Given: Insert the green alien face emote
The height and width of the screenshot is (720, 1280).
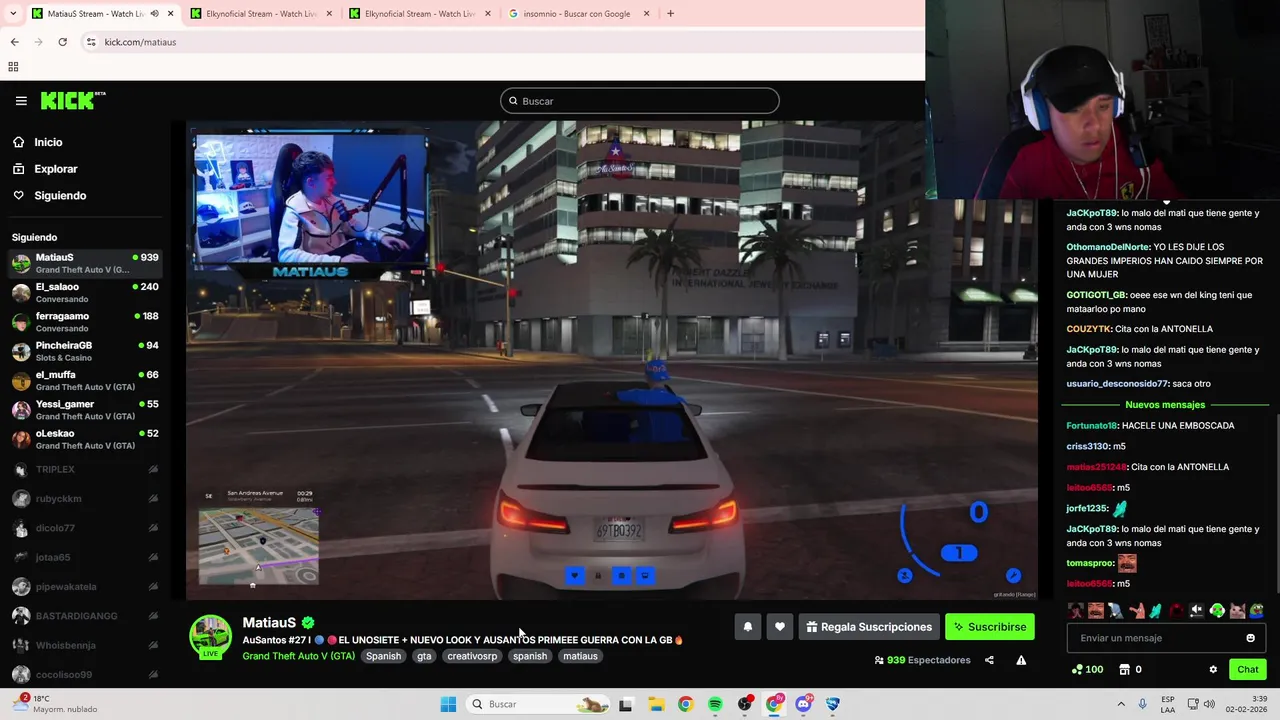Looking at the screenshot, I should pos(1217,611).
